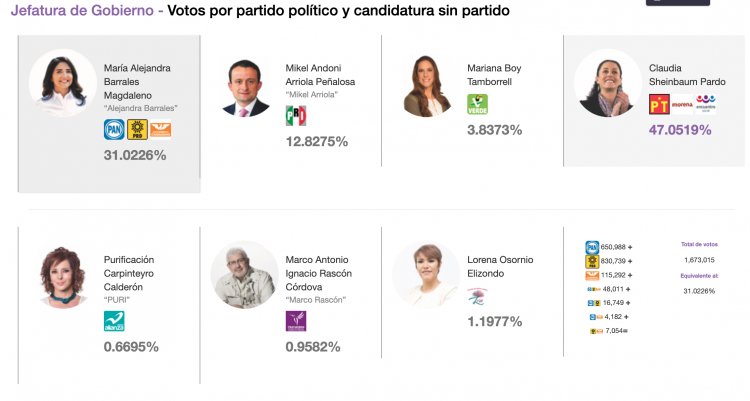The image size is (750, 401).
Task: Click the PRI logo under Mikel Arriola
Action: point(296,115)
